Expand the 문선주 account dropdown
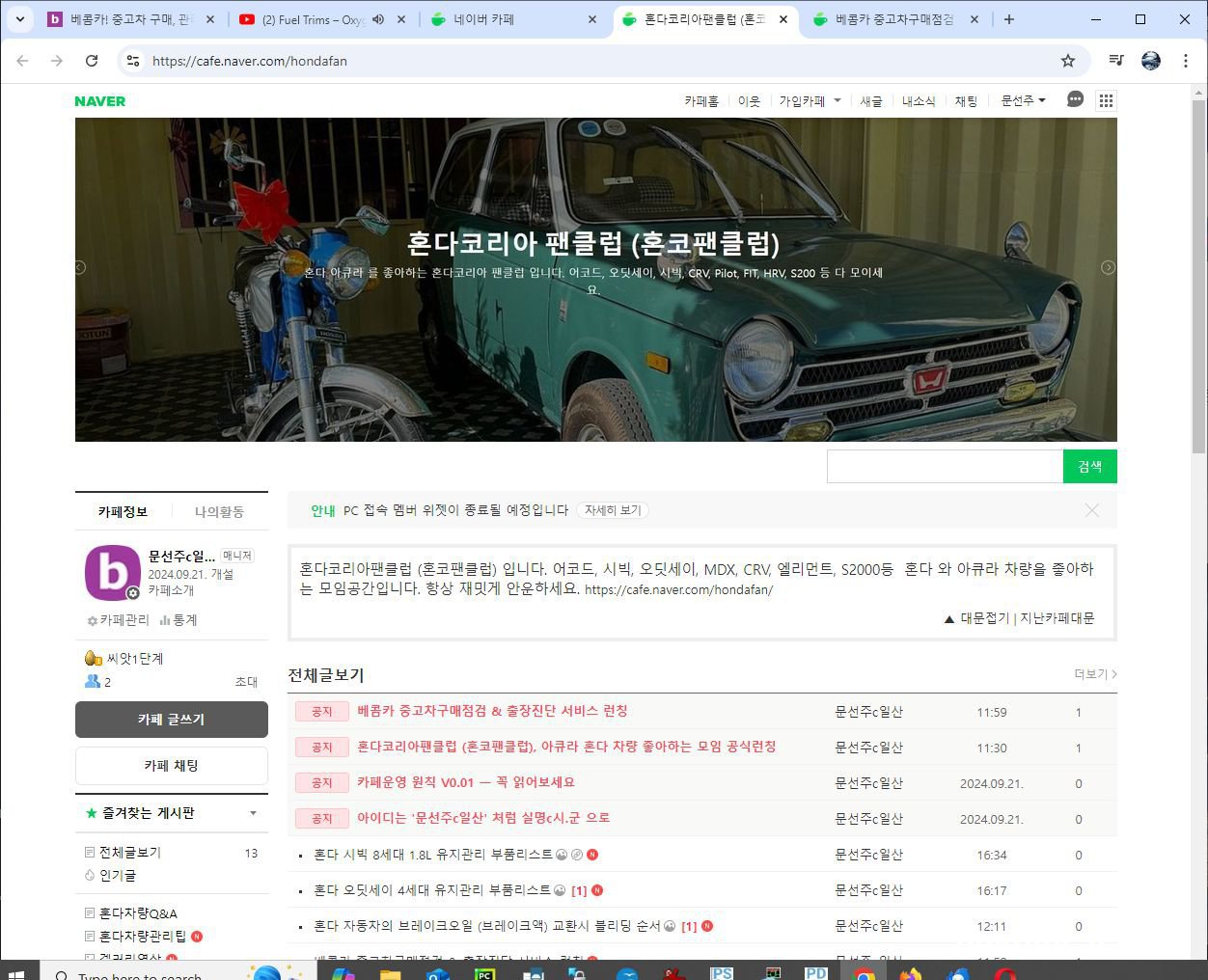Viewport: 1208px width, 980px height. coord(1023,100)
